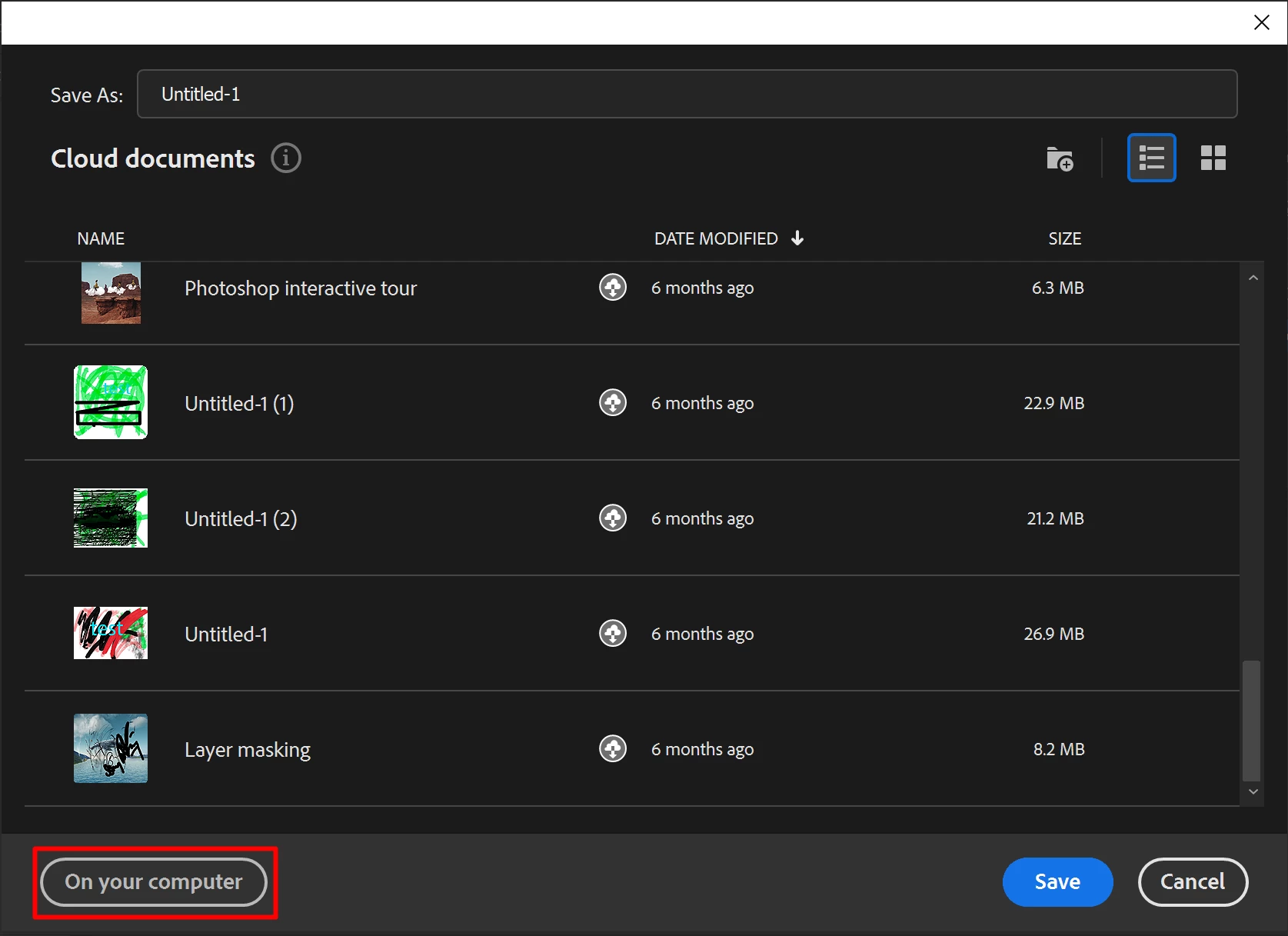Sort documents by Name column

(x=101, y=238)
